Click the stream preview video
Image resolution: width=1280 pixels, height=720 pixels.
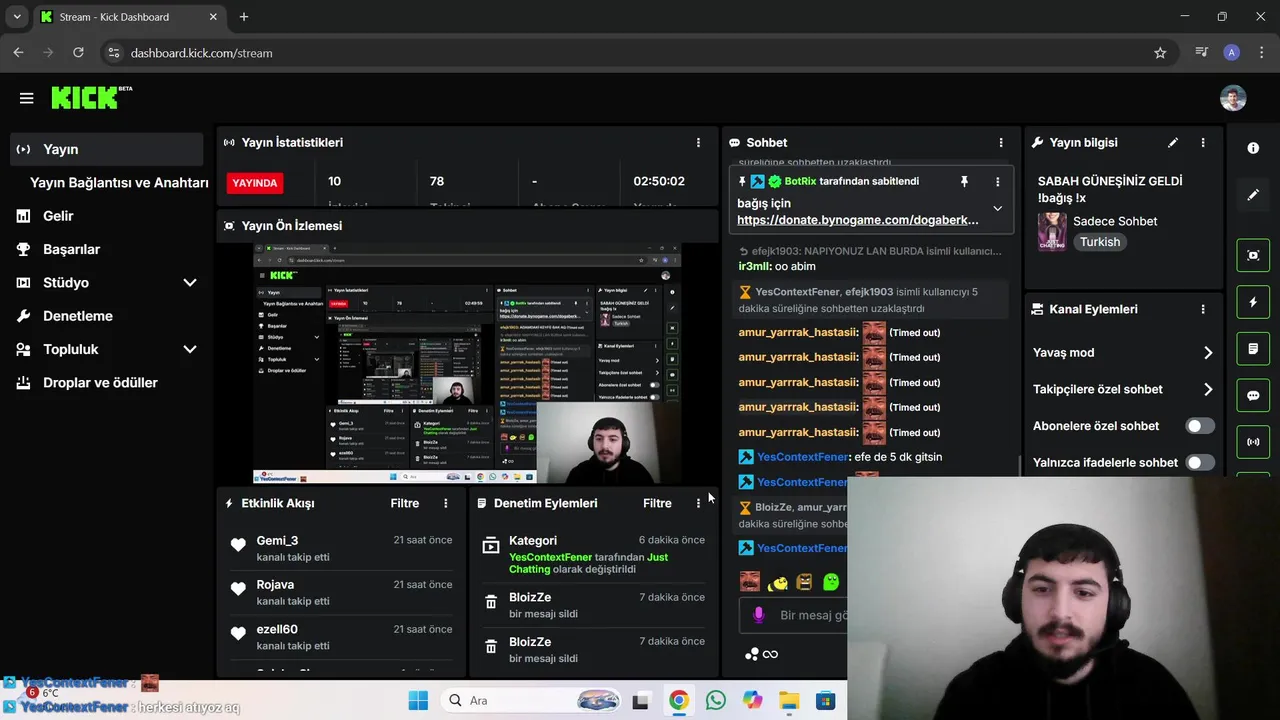(467, 363)
